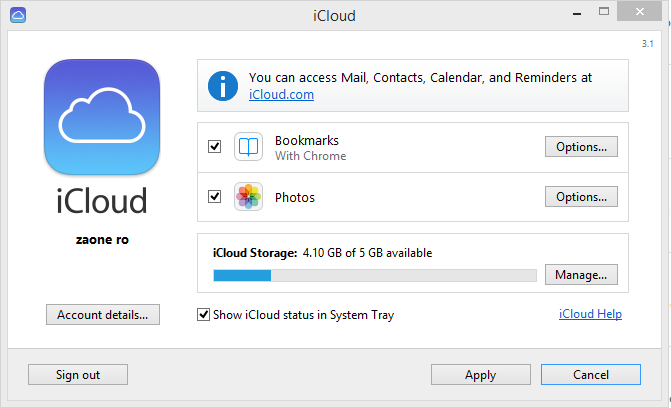Image resolution: width=671 pixels, height=408 pixels.
Task: Uncheck the Bookmarks checkbox
Action: (214, 147)
